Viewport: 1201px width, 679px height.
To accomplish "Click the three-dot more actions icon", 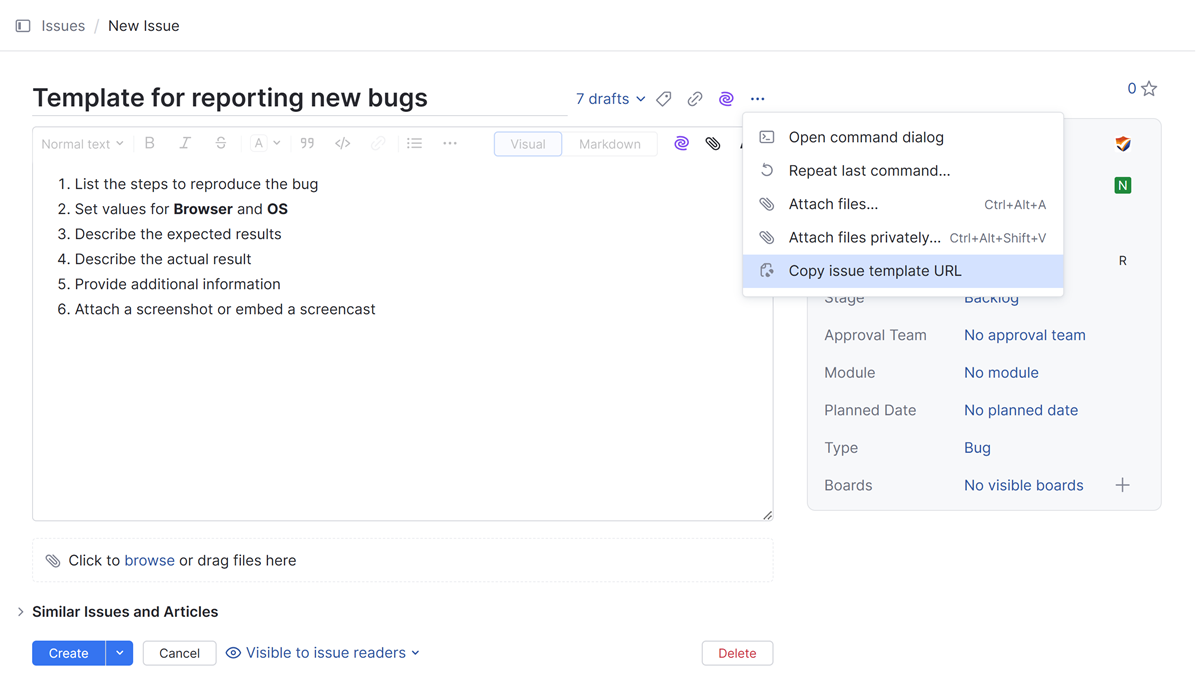I will (x=757, y=99).
